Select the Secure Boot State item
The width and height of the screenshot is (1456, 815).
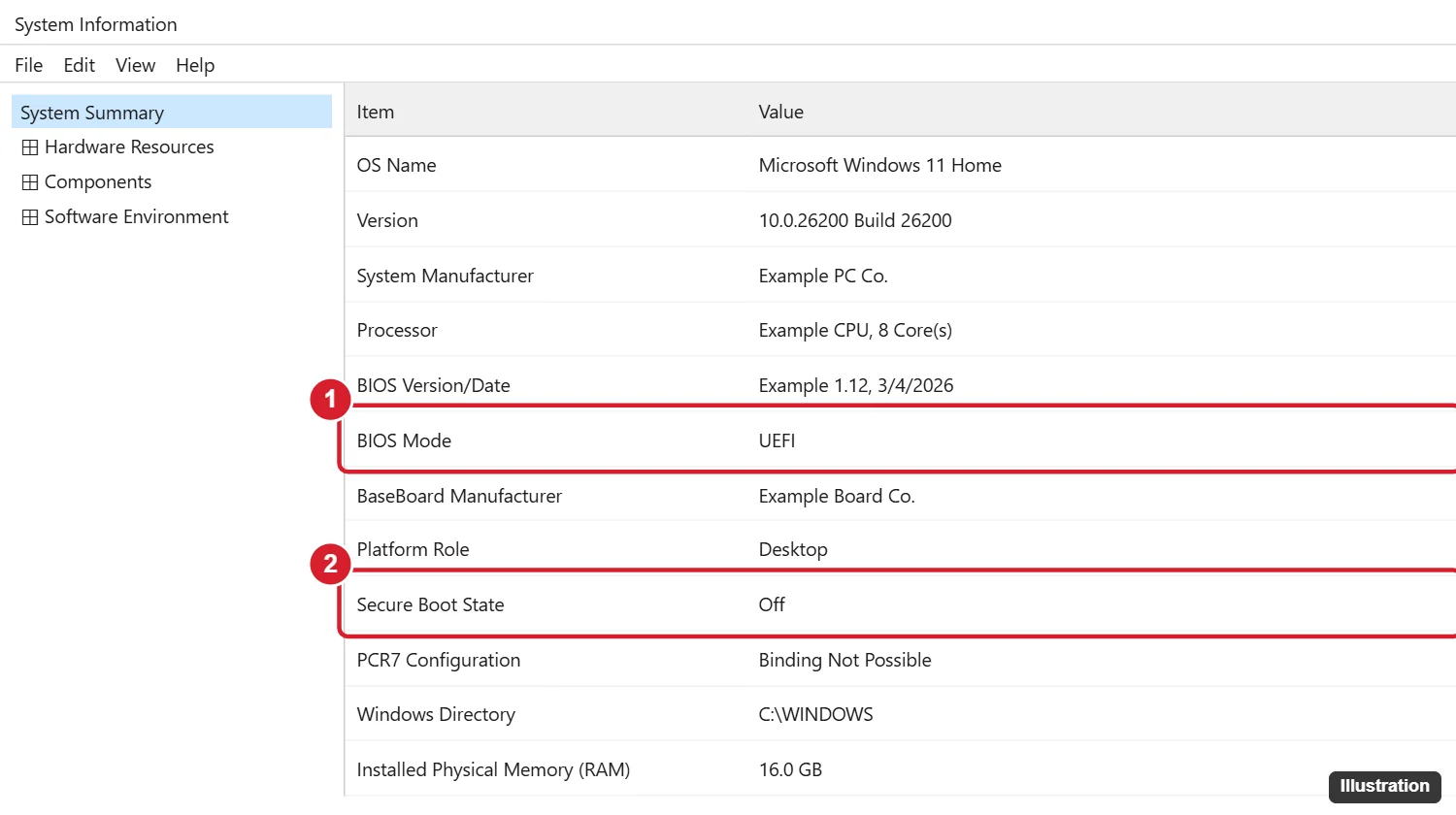pyautogui.click(x=430, y=604)
